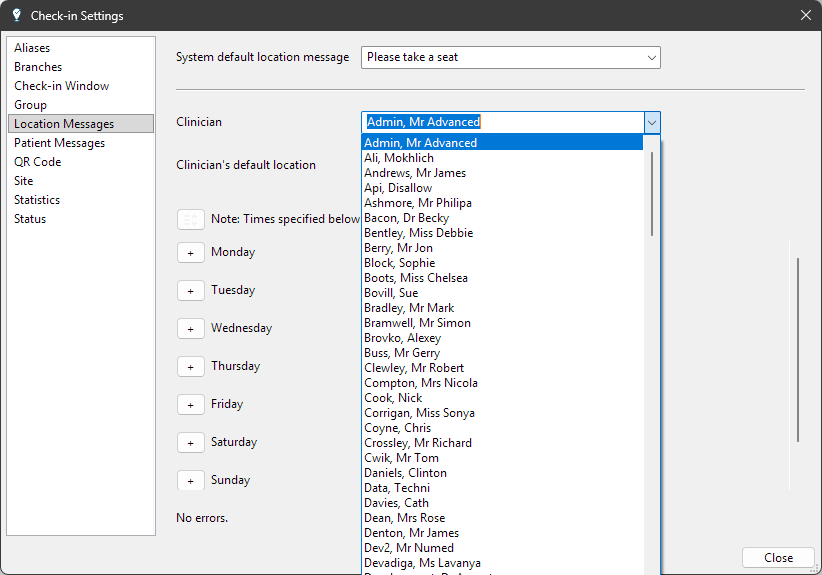Open the Patient Messages settings section
The height and width of the screenshot is (575, 822).
pyautogui.click(x=59, y=143)
